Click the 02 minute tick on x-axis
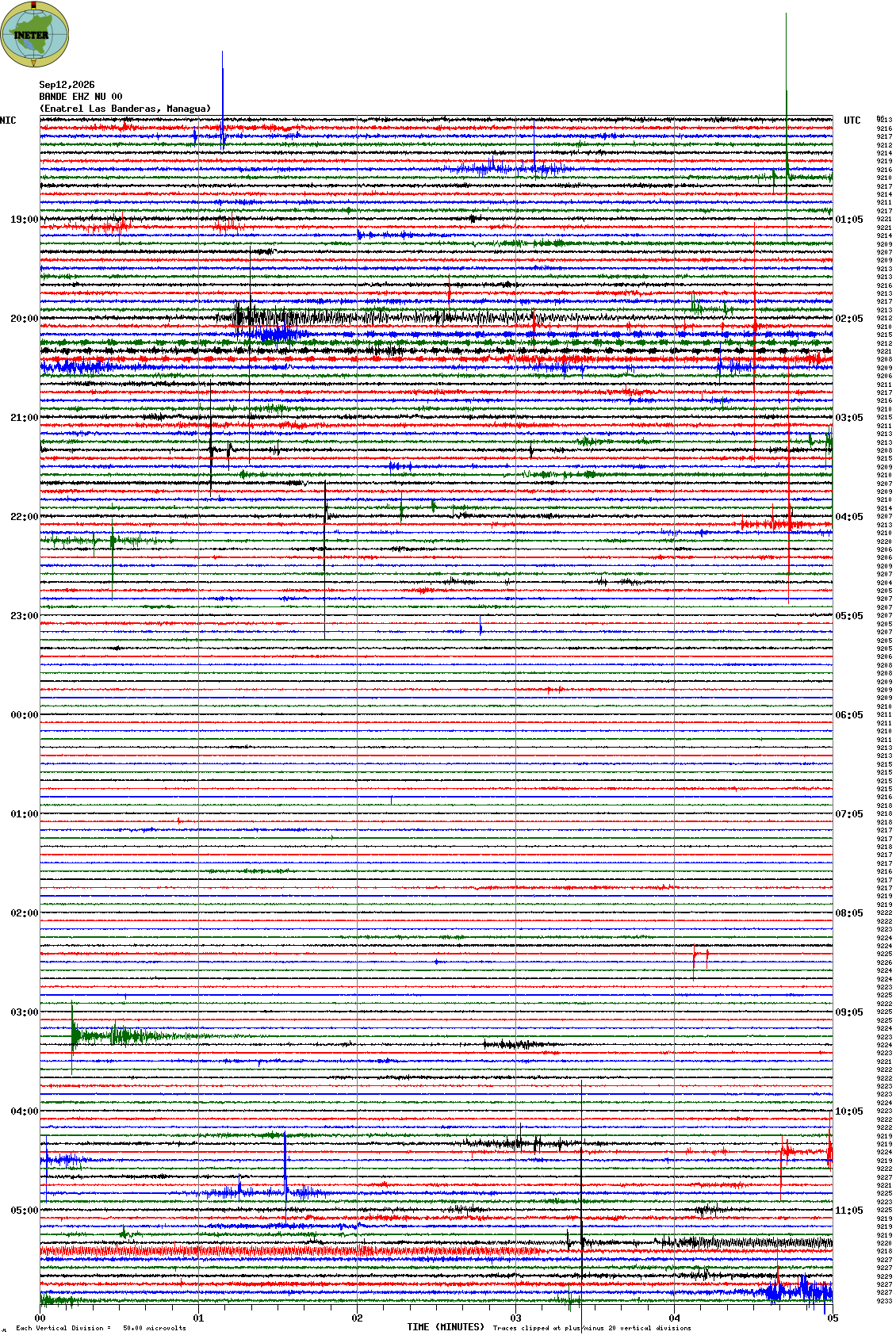The height and width of the screenshot is (1339, 896). 357,1318
